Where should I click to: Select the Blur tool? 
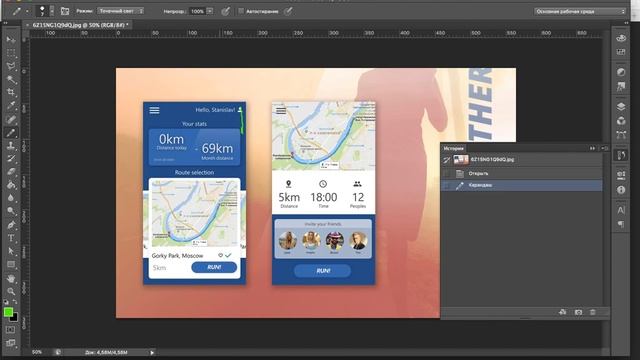pyautogui.click(x=11, y=198)
